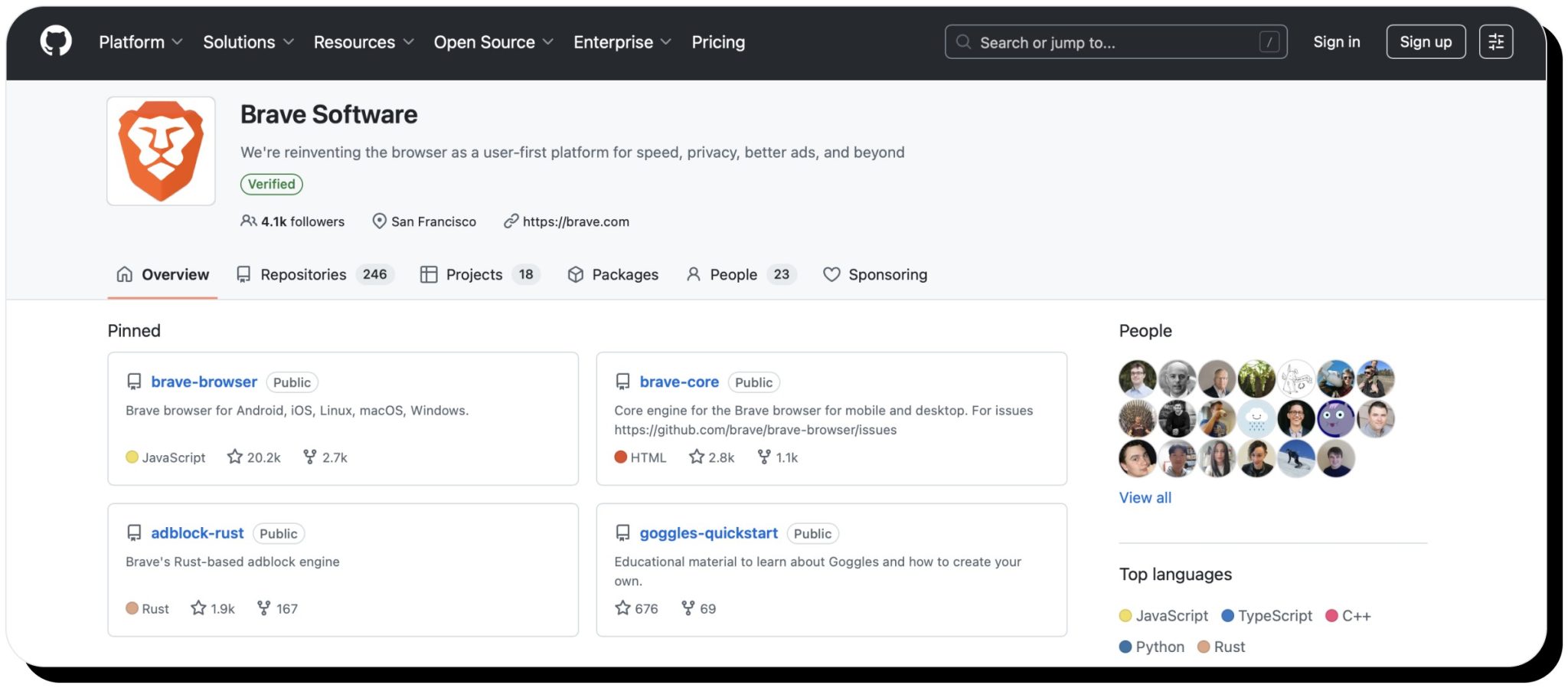Click the star icon on adblock-rust
Viewport: 1568px width, 688px height.
[x=198, y=608]
